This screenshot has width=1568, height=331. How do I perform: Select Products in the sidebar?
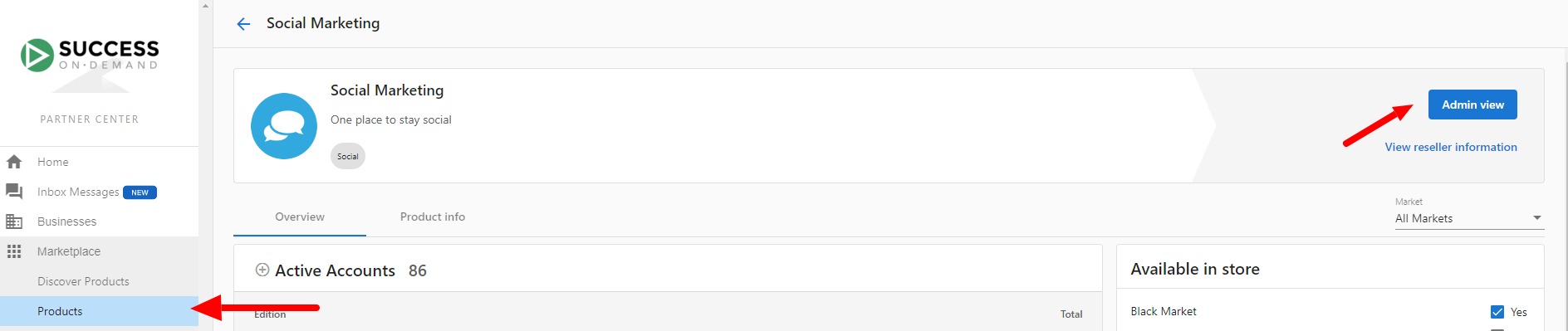tap(99, 311)
